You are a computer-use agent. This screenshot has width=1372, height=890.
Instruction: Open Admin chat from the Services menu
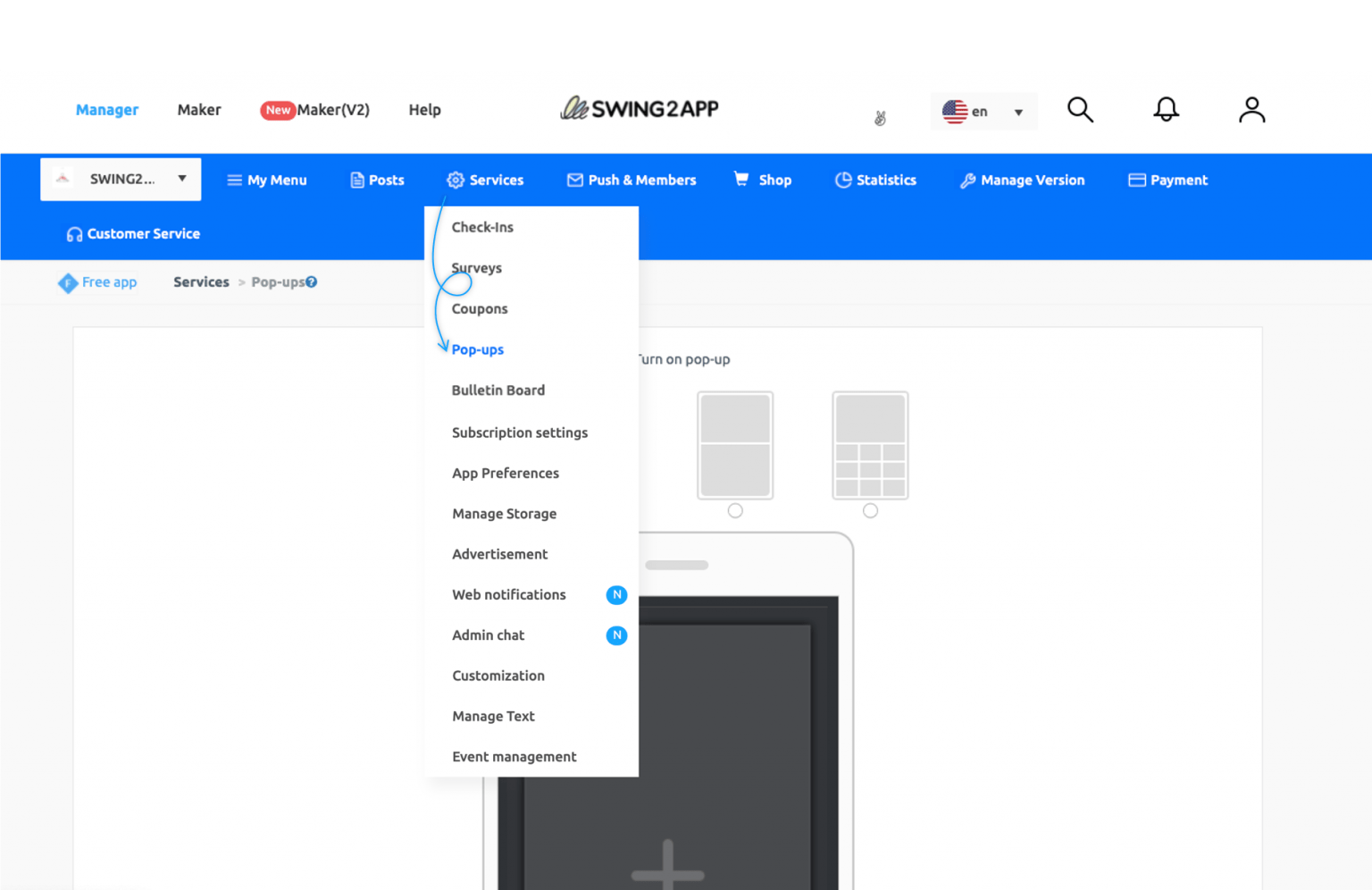(x=488, y=635)
